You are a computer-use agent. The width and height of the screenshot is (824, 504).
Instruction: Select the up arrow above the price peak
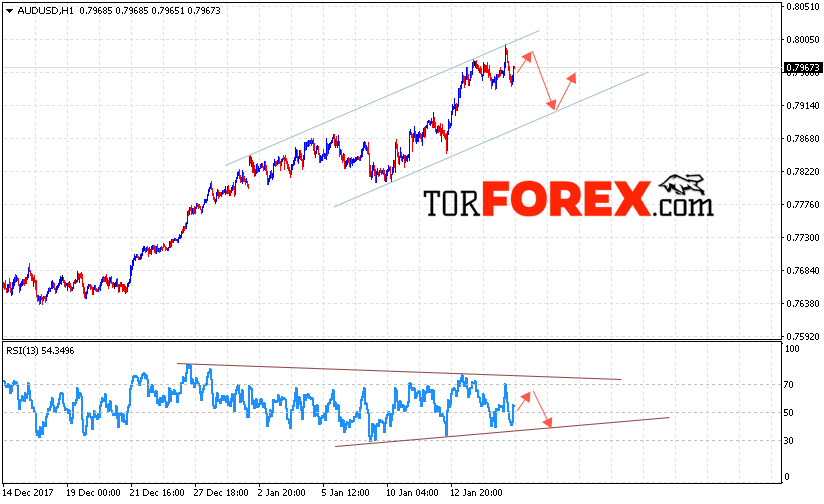(x=525, y=61)
